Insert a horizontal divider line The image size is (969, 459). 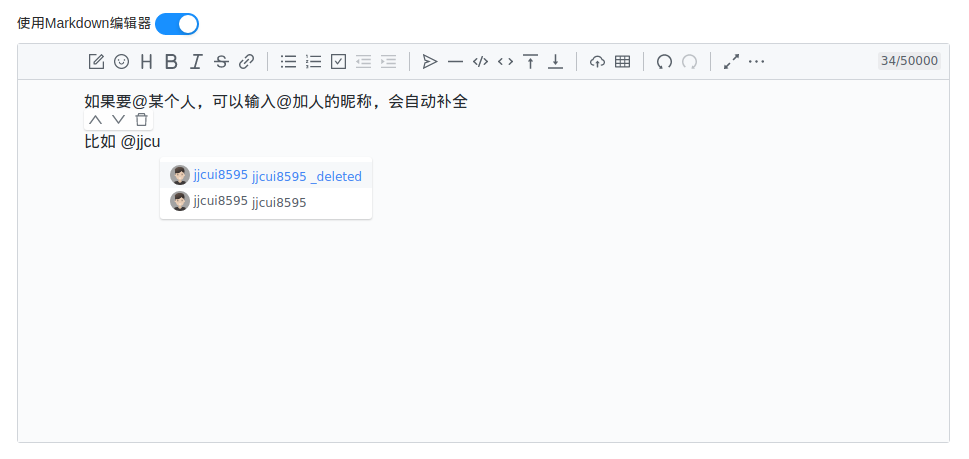point(455,61)
